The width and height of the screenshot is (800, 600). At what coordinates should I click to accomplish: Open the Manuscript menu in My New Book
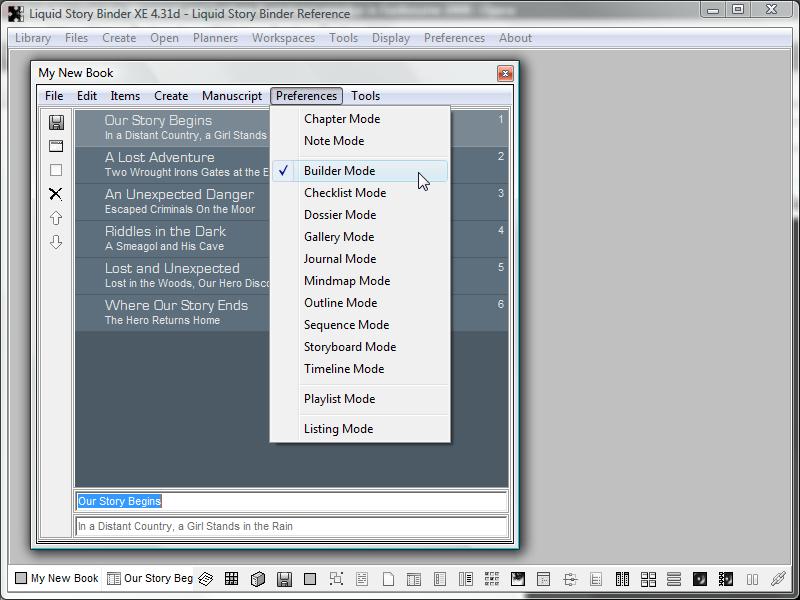coord(232,96)
